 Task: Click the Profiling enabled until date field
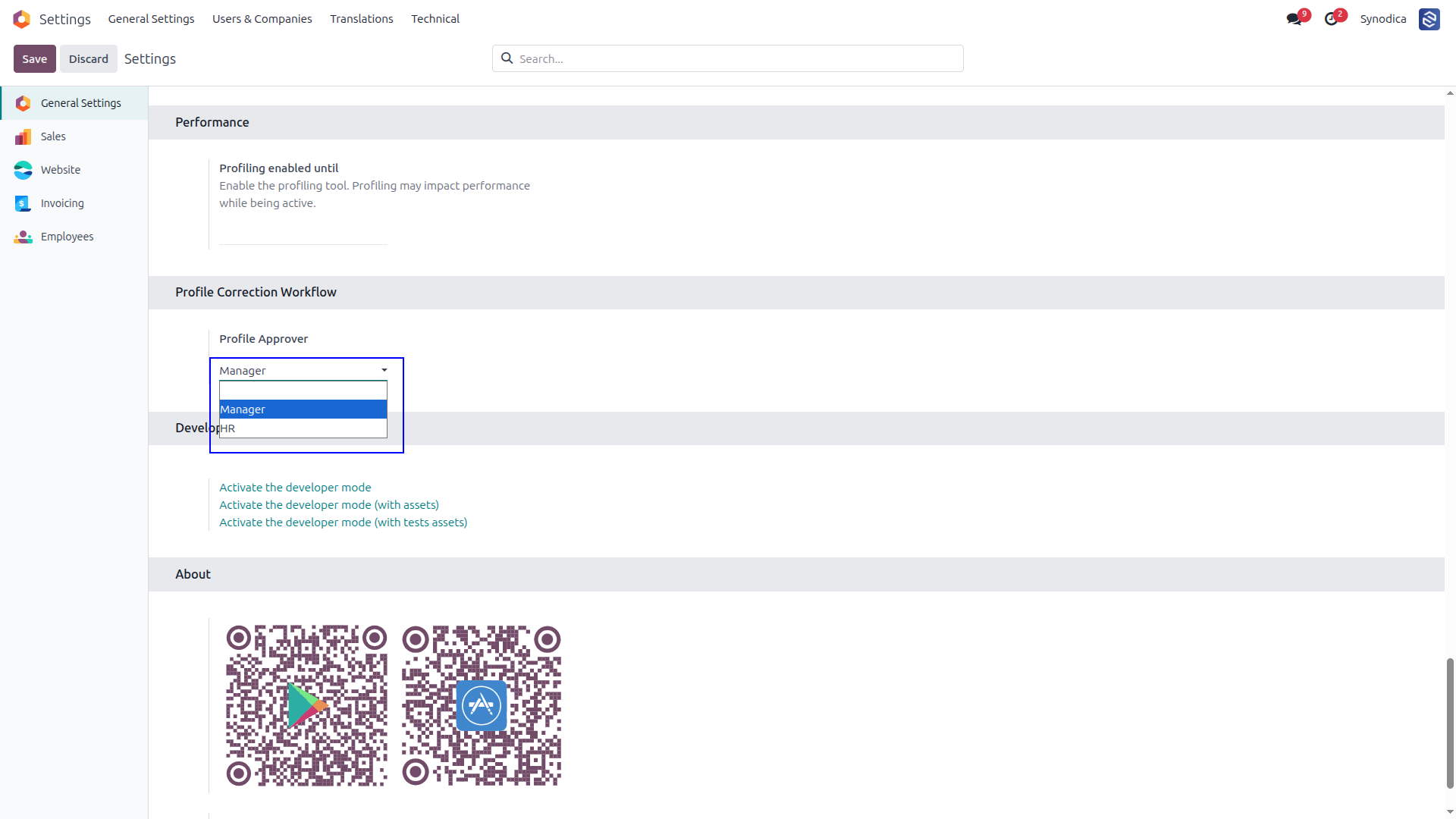coord(303,235)
